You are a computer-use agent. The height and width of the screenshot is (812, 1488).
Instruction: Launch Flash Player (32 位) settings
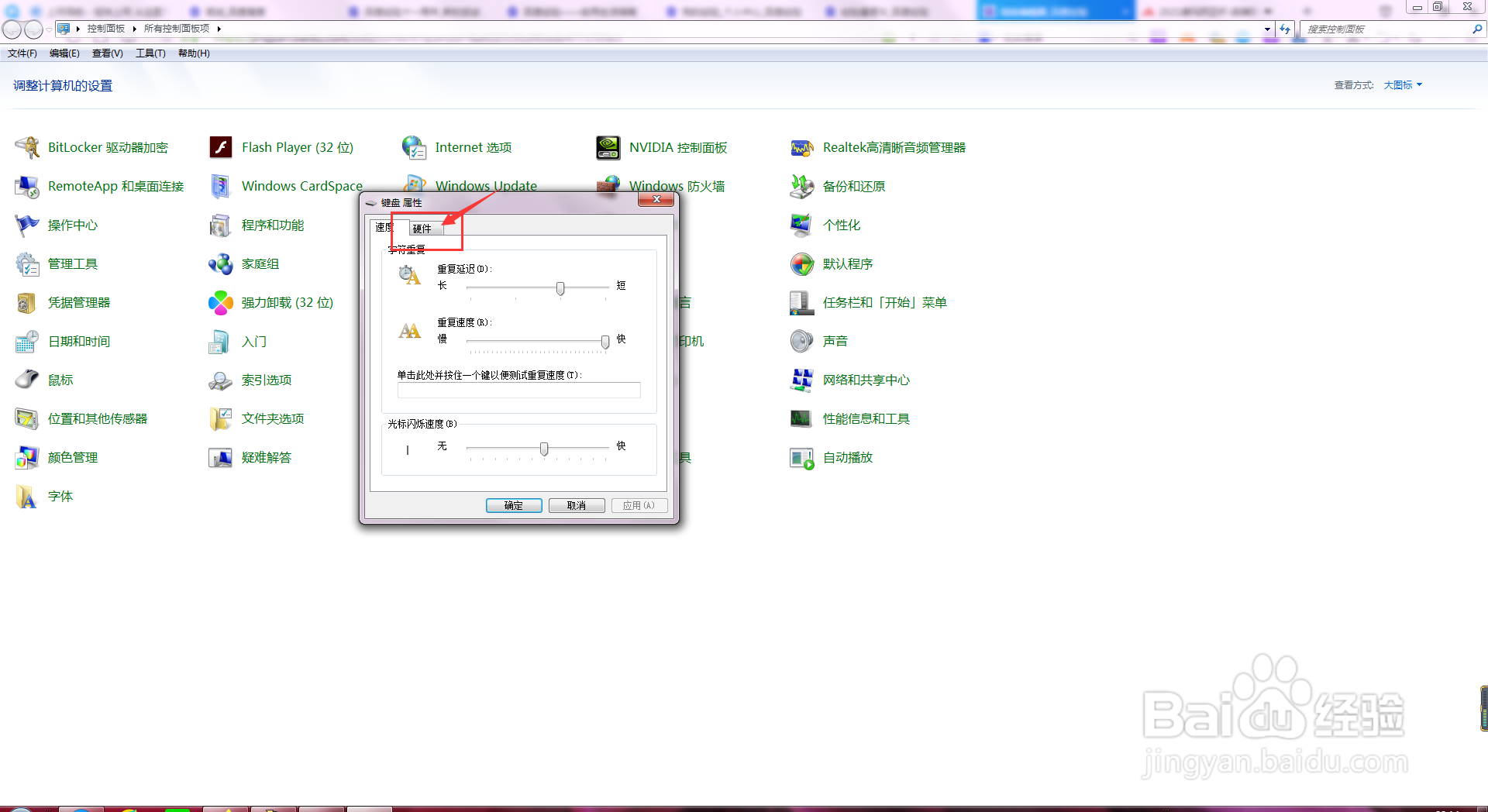tap(297, 147)
